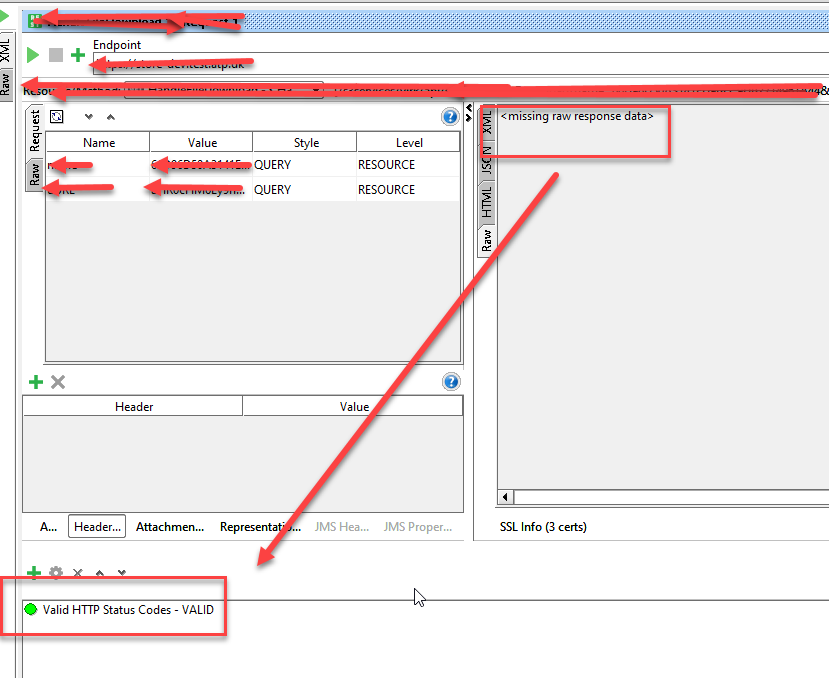This screenshot has height=678, width=829.
Task: Open parameters help icon above the Level column
Action: (450, 116)
